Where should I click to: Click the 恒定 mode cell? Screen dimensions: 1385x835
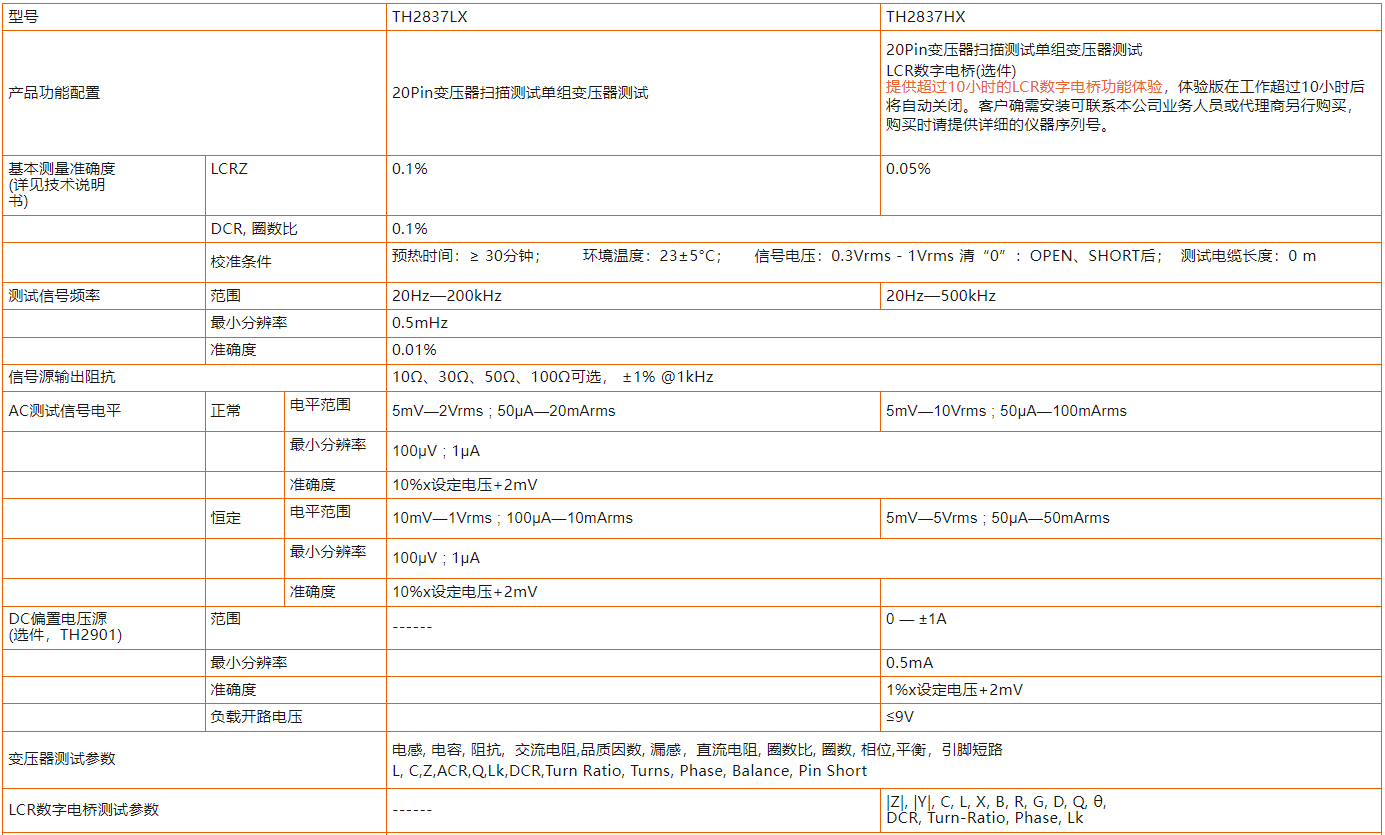point(225,518)
